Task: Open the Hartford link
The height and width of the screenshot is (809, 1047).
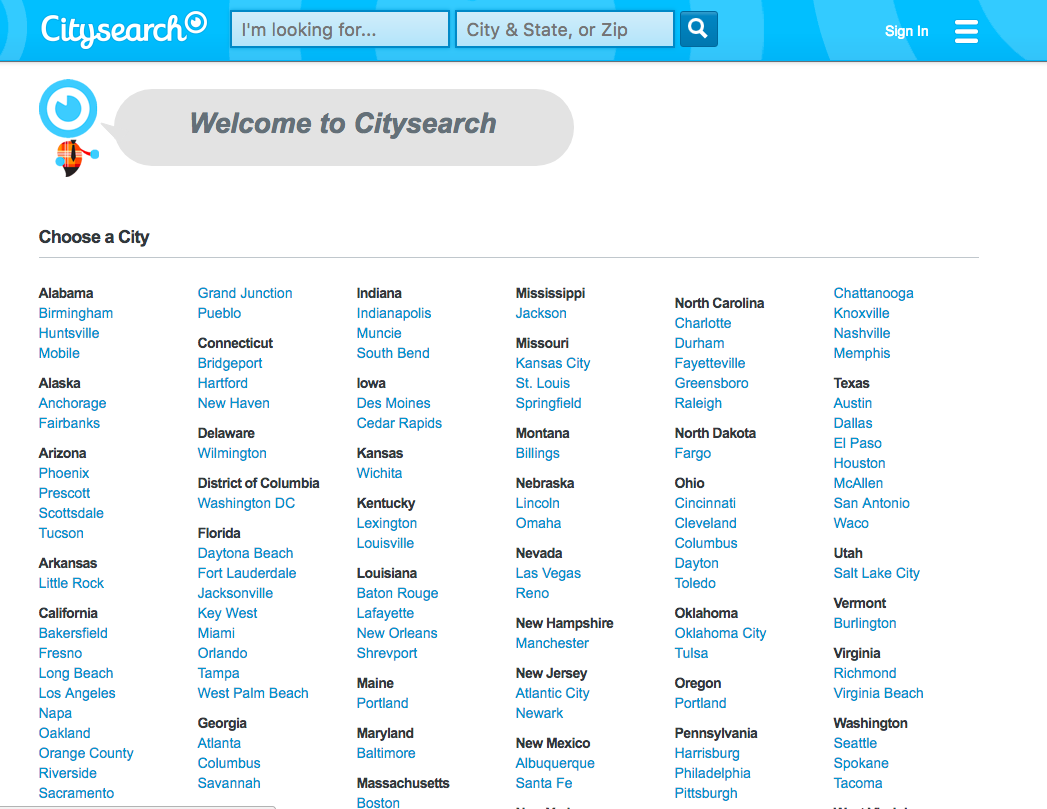Action: [222, 383]
